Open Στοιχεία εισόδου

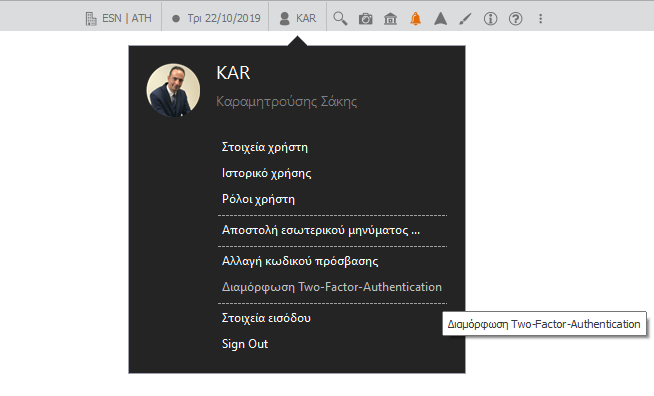click(266, 318)
